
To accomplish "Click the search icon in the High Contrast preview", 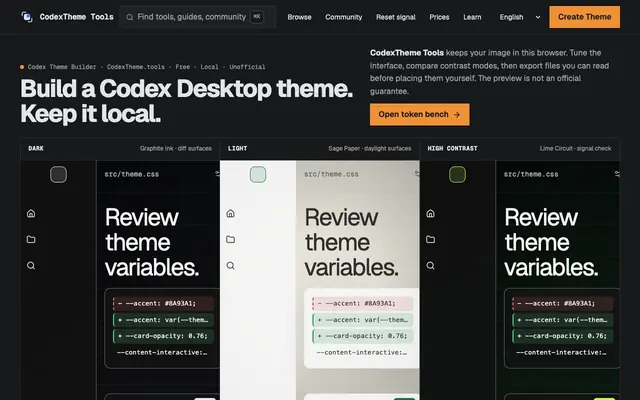I will point(430,266).
